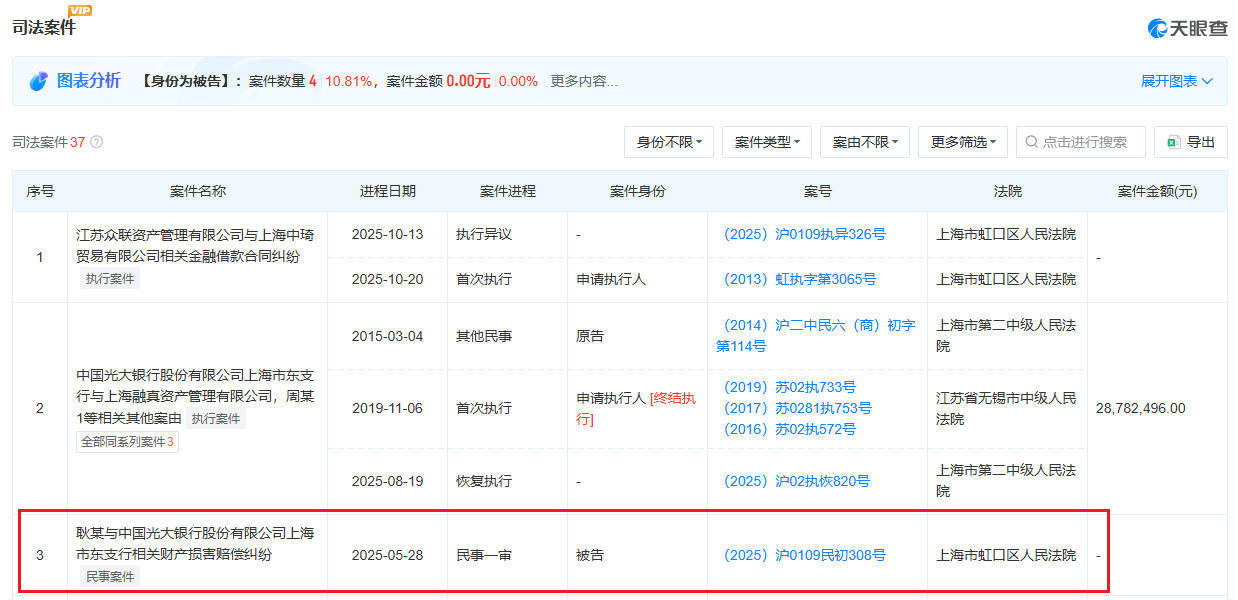Click the 导出 export button

(x=1190, y=142)
